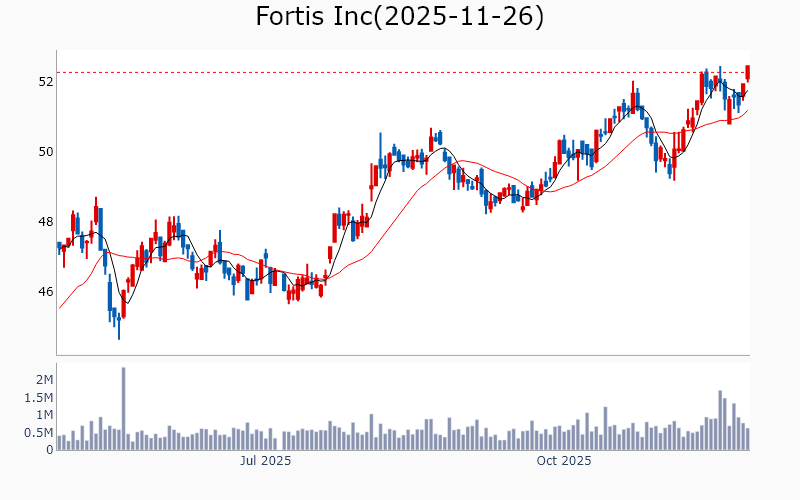
Task: Click the 0 volume axis label
Action: pos(49,450)
